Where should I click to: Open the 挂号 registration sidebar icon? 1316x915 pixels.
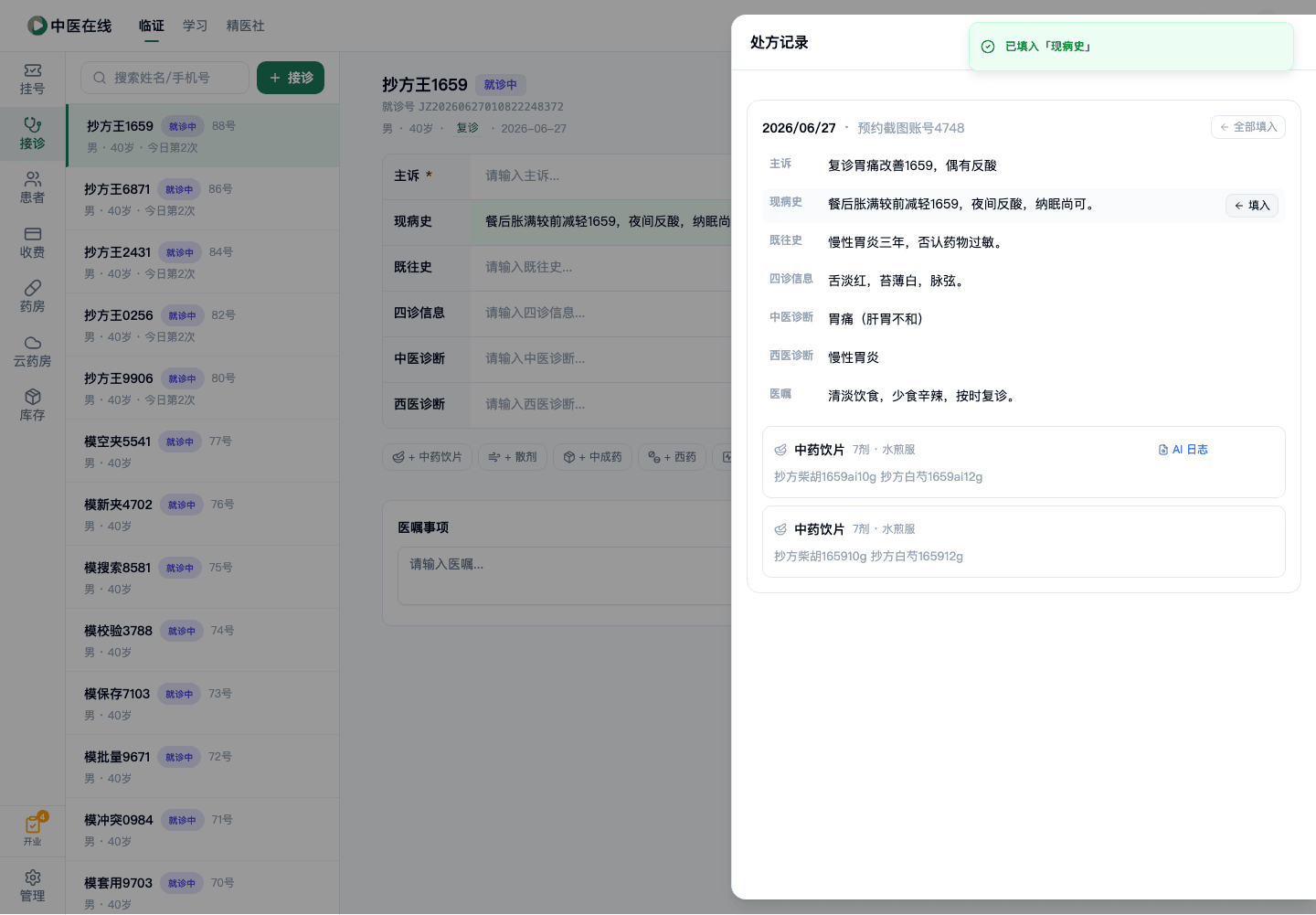[33, 80]
